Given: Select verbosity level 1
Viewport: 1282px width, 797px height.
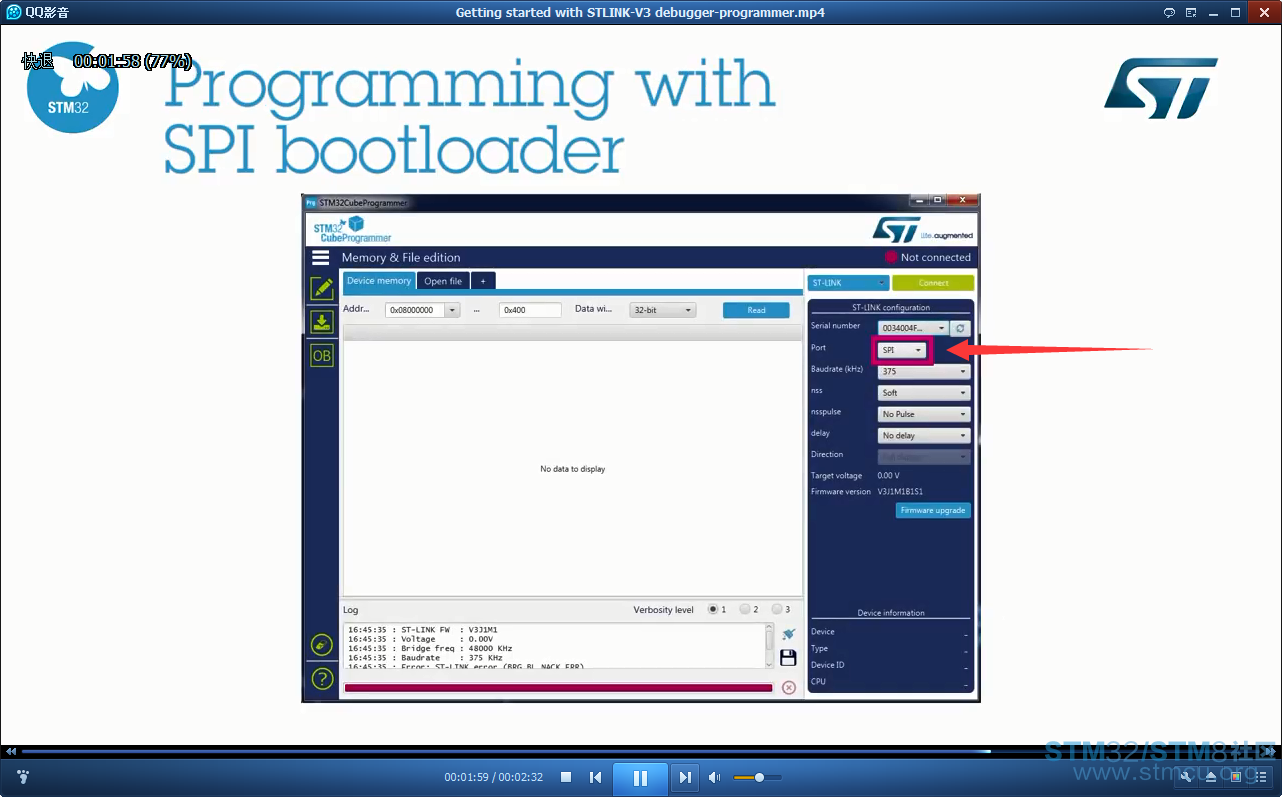Looking at the screenshot, I should pos(713,609).
